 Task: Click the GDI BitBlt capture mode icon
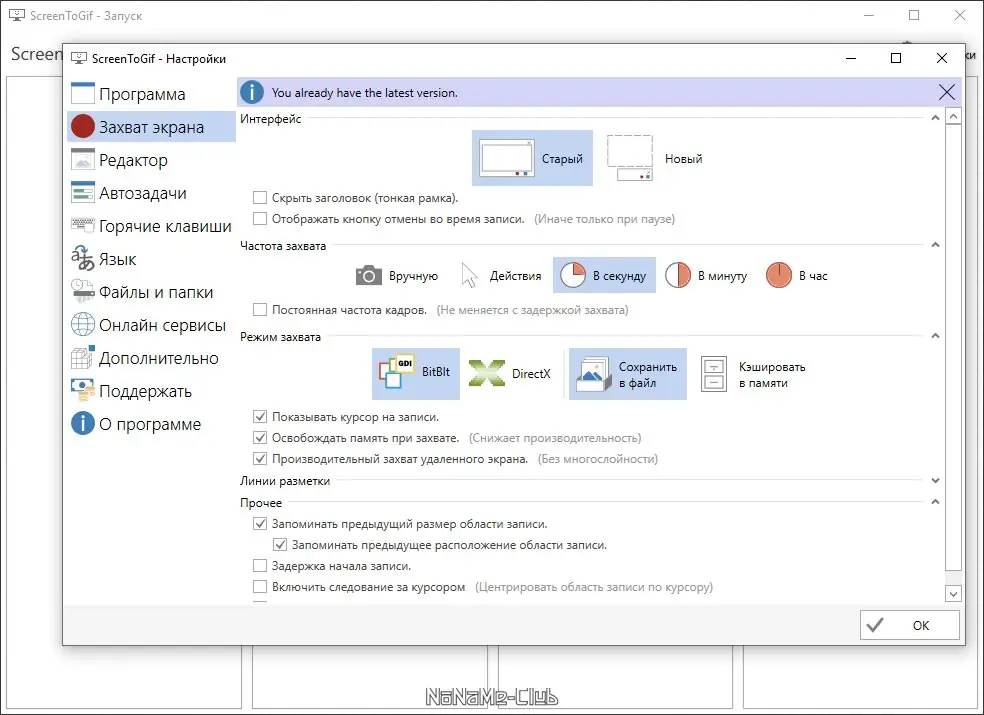[397, 372]
